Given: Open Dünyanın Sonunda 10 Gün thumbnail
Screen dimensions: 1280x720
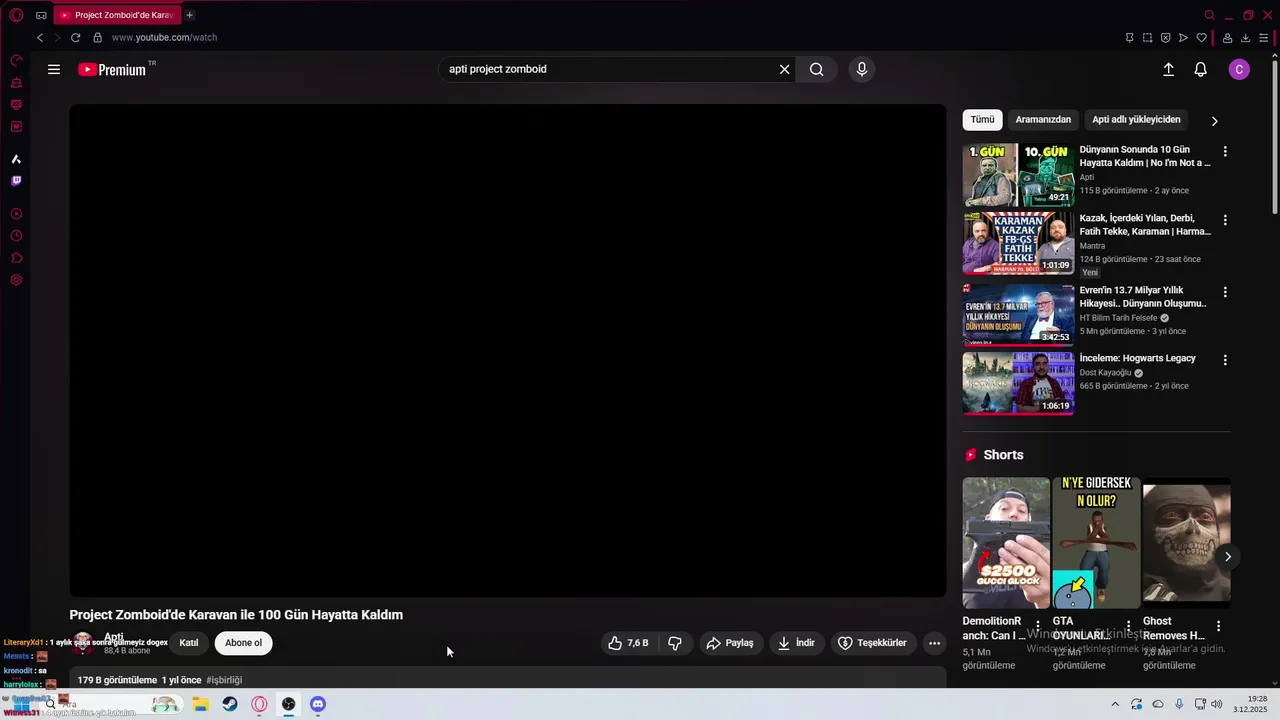Looking at the screenshot, I should [x=1018, y=175].
